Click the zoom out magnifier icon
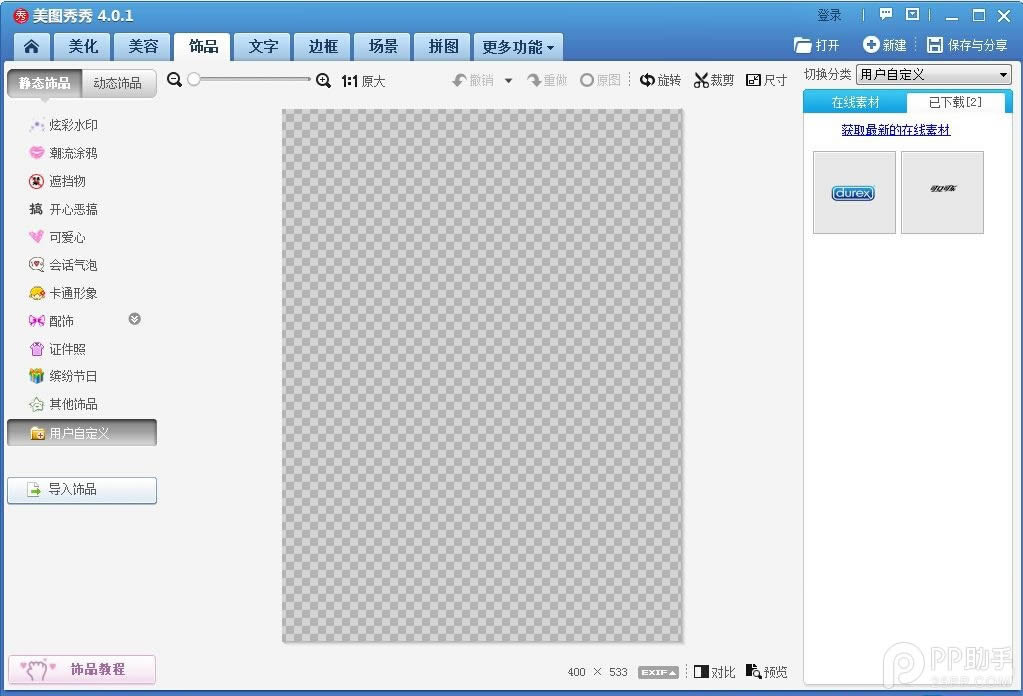The height and width of the screenshot is (696, 1023). (174, 80)
